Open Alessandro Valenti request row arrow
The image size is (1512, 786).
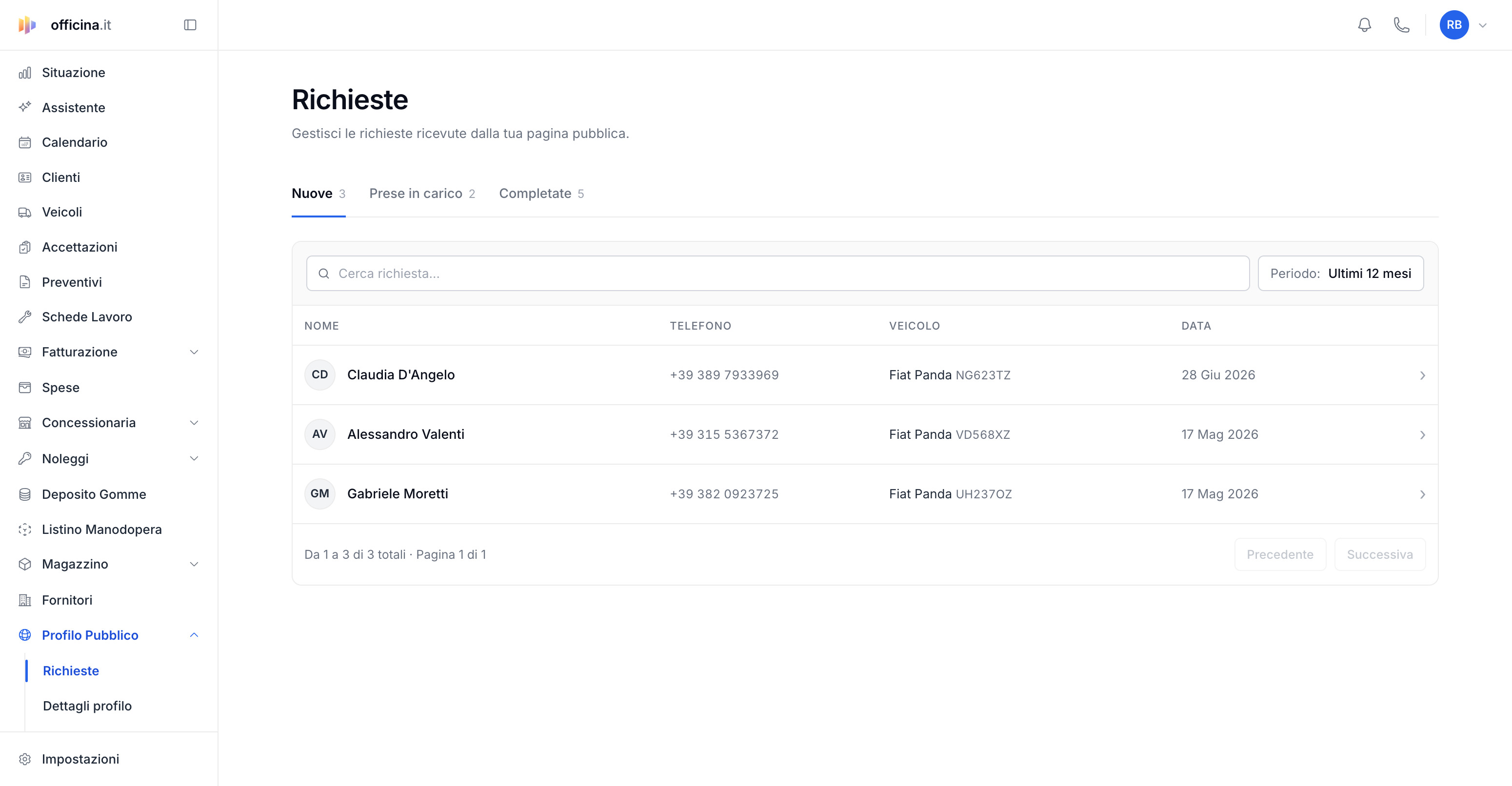click(1422, 434)
